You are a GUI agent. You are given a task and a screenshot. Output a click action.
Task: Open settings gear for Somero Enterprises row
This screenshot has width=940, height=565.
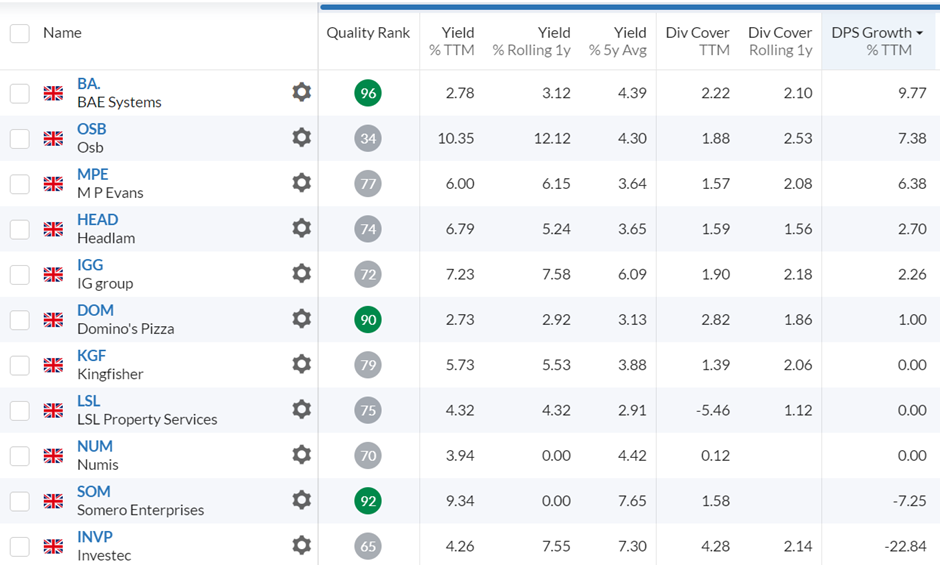pos(302,500)
